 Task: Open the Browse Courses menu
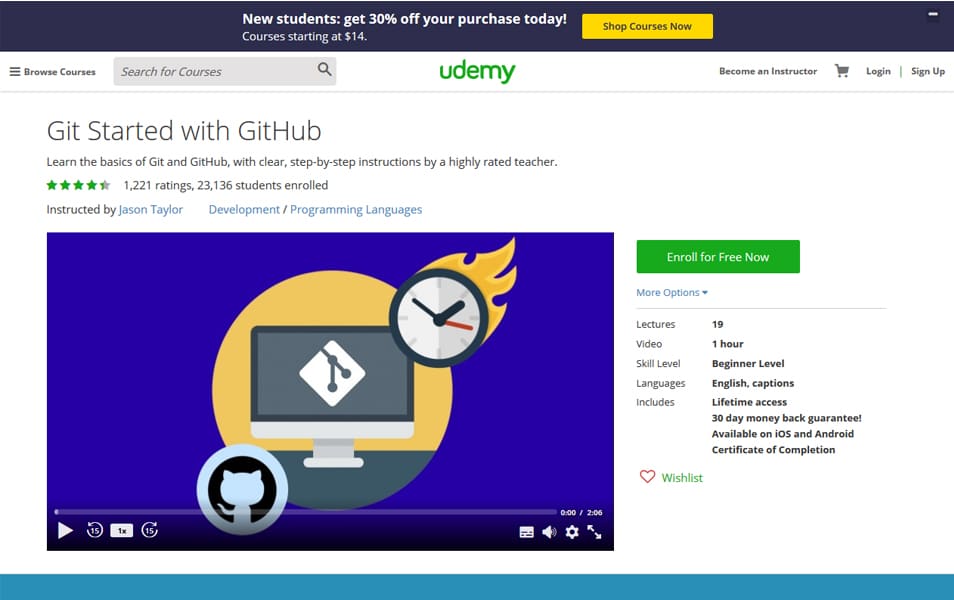coord(53,71)
